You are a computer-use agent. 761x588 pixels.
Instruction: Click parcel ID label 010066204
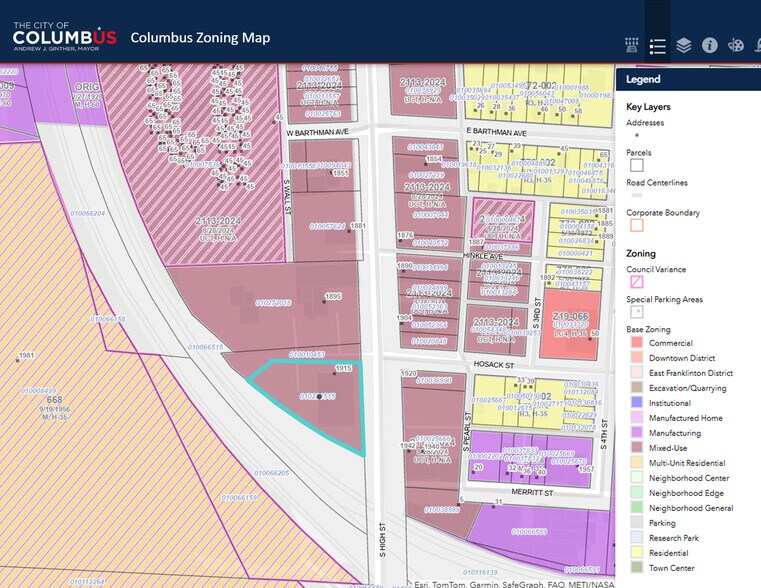pyautogui.click(x=87, y=213)
